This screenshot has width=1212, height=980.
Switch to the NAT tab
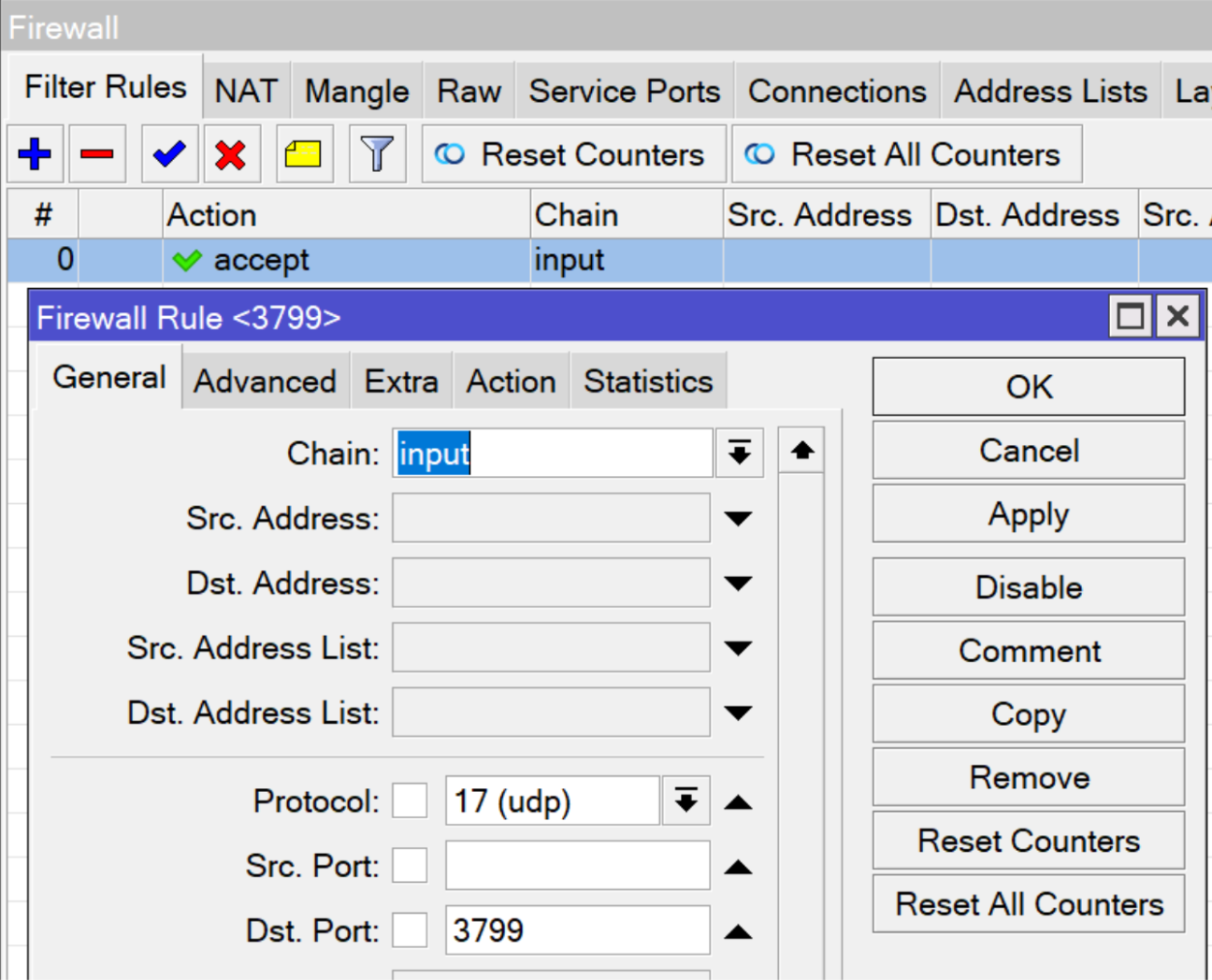[x=246, y=89]
